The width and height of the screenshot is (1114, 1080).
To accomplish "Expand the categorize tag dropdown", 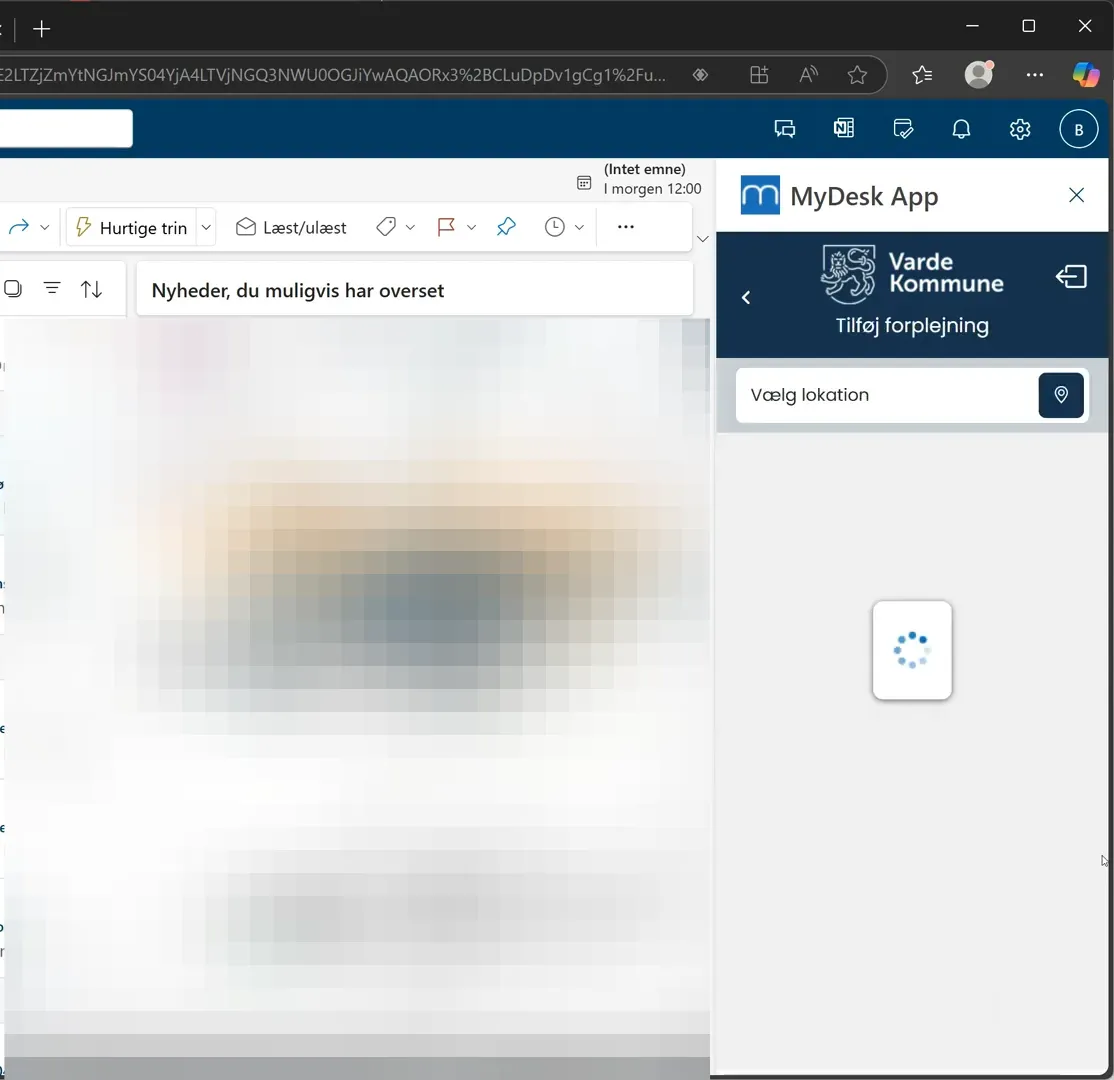I will pyautogui.click(x=410, y=227).
